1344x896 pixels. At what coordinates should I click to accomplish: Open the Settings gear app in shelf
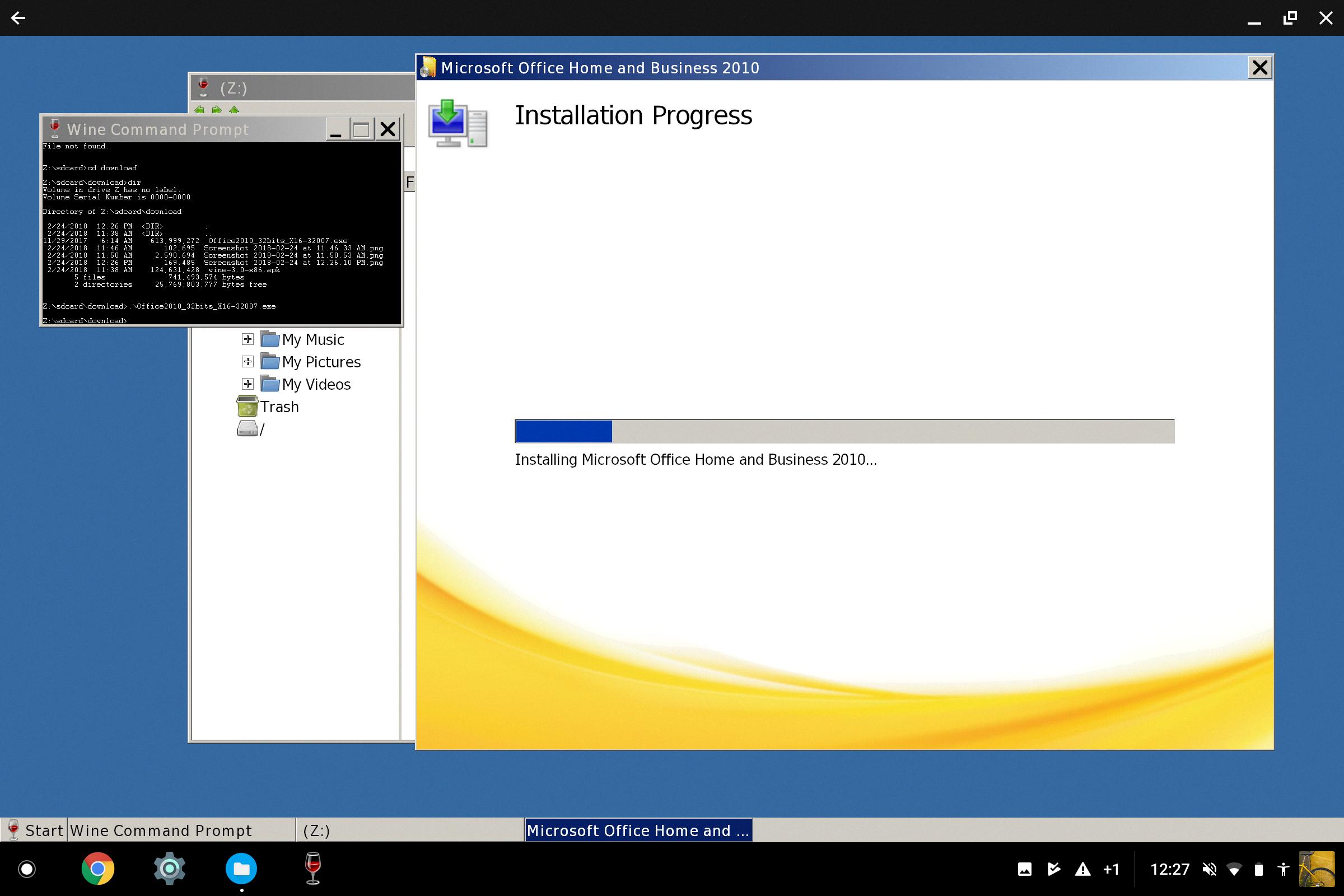coord(169,869)
